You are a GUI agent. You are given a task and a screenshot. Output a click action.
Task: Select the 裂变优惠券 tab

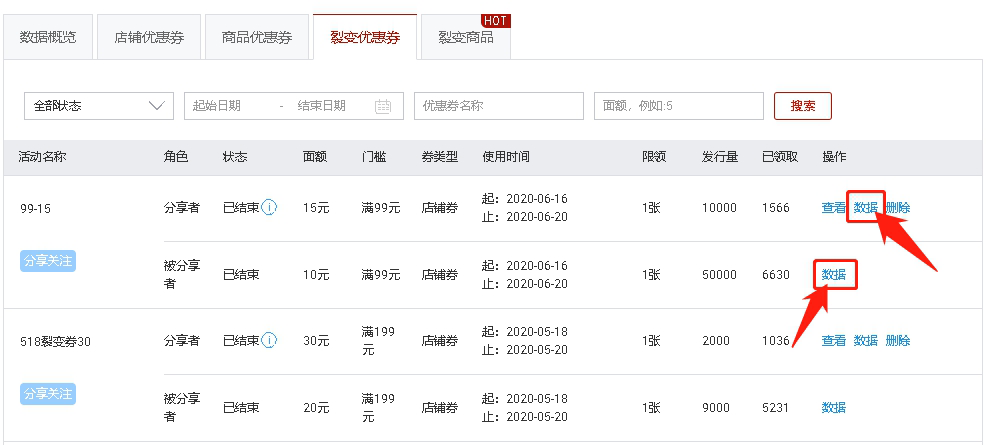[x=365, y=38]
